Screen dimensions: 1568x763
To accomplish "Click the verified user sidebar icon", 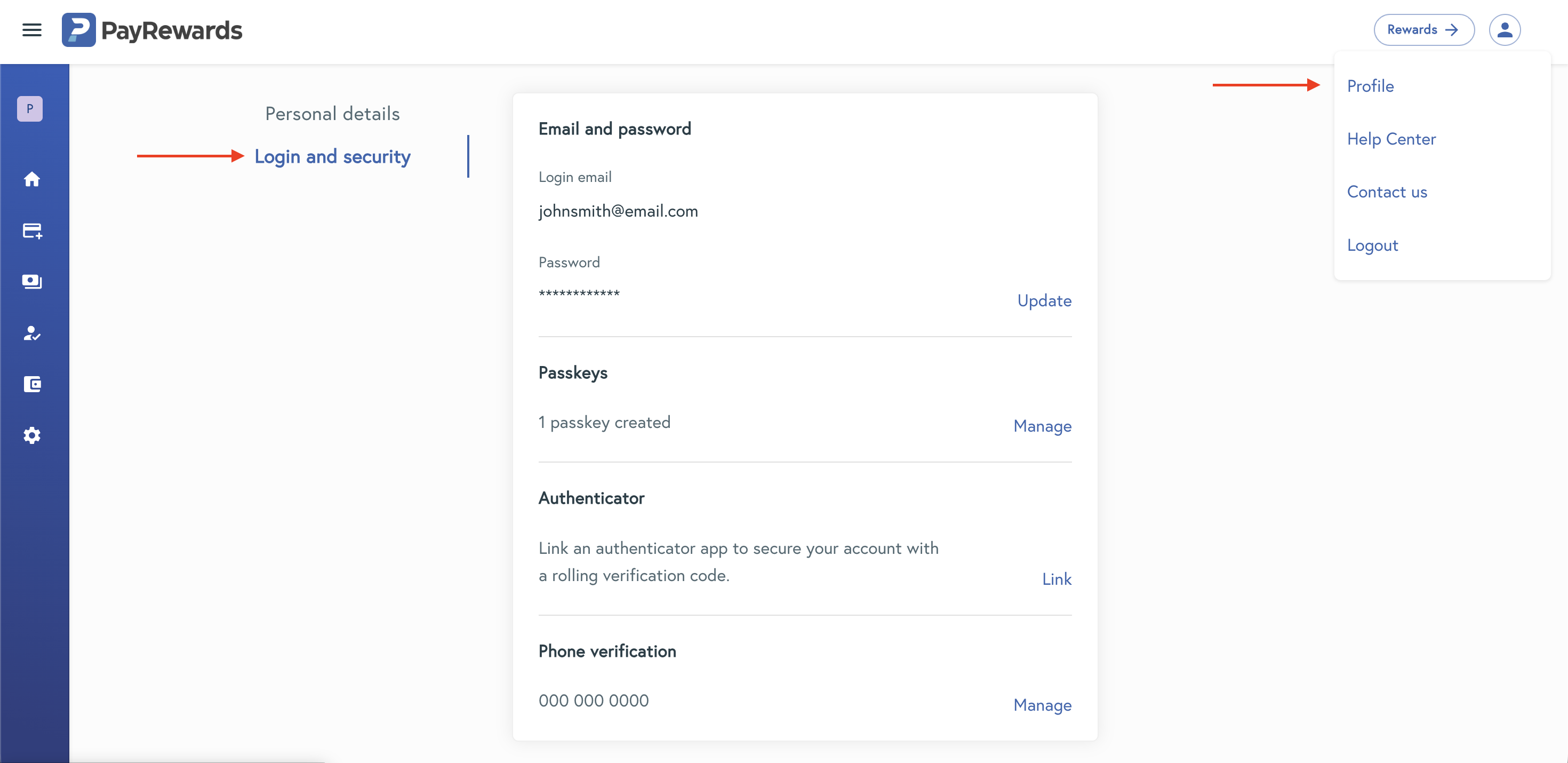I will point(31,333).
